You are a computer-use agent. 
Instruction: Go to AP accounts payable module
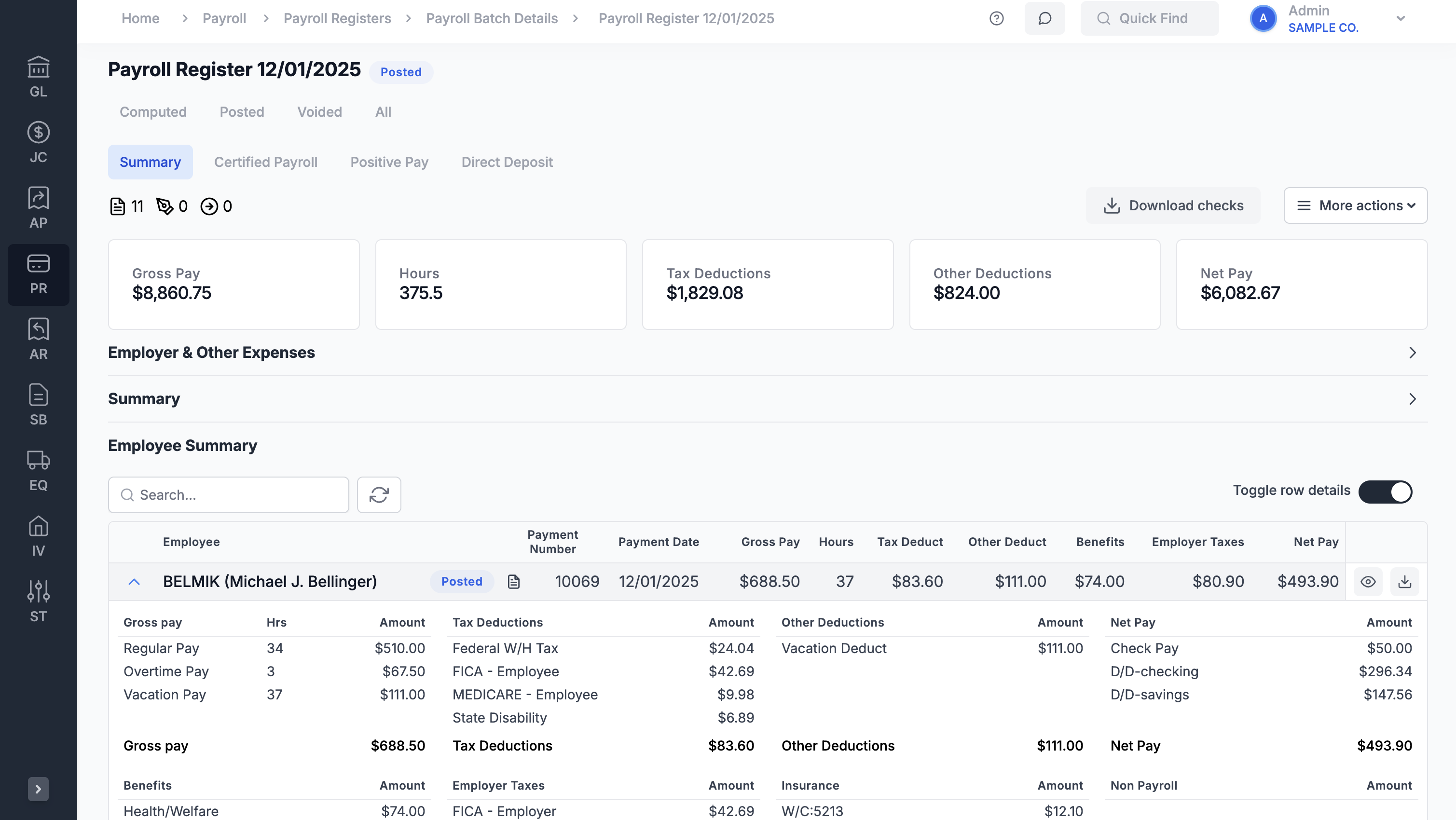(39, 208)
